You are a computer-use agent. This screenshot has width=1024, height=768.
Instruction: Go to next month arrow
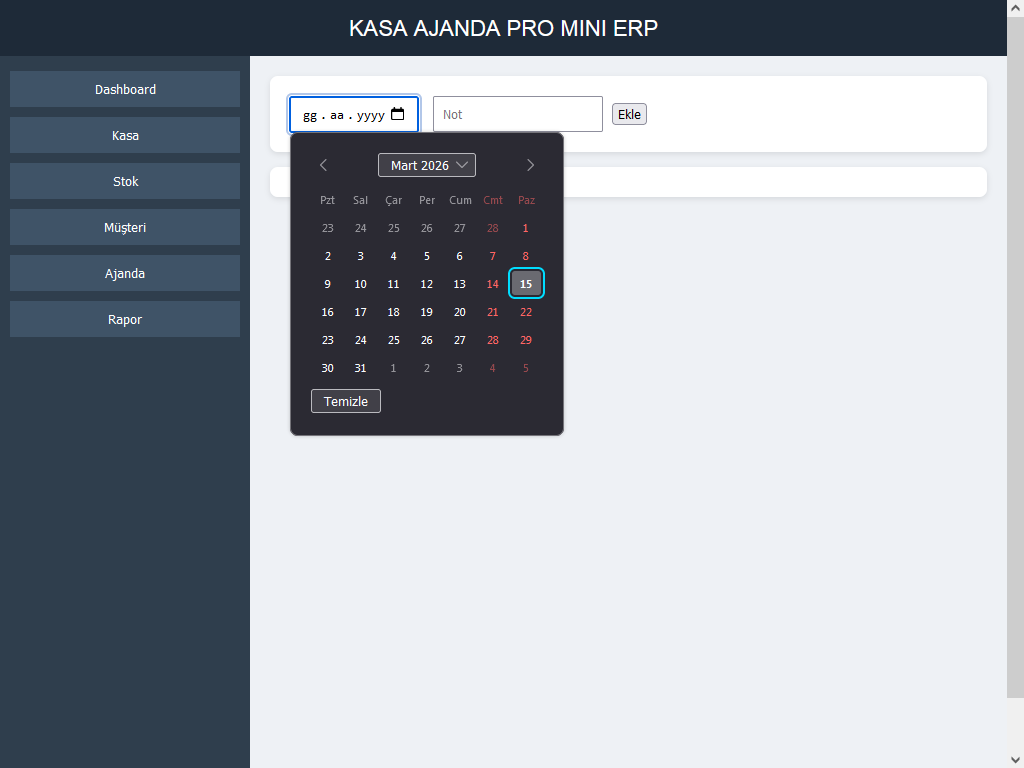point(530,165)
